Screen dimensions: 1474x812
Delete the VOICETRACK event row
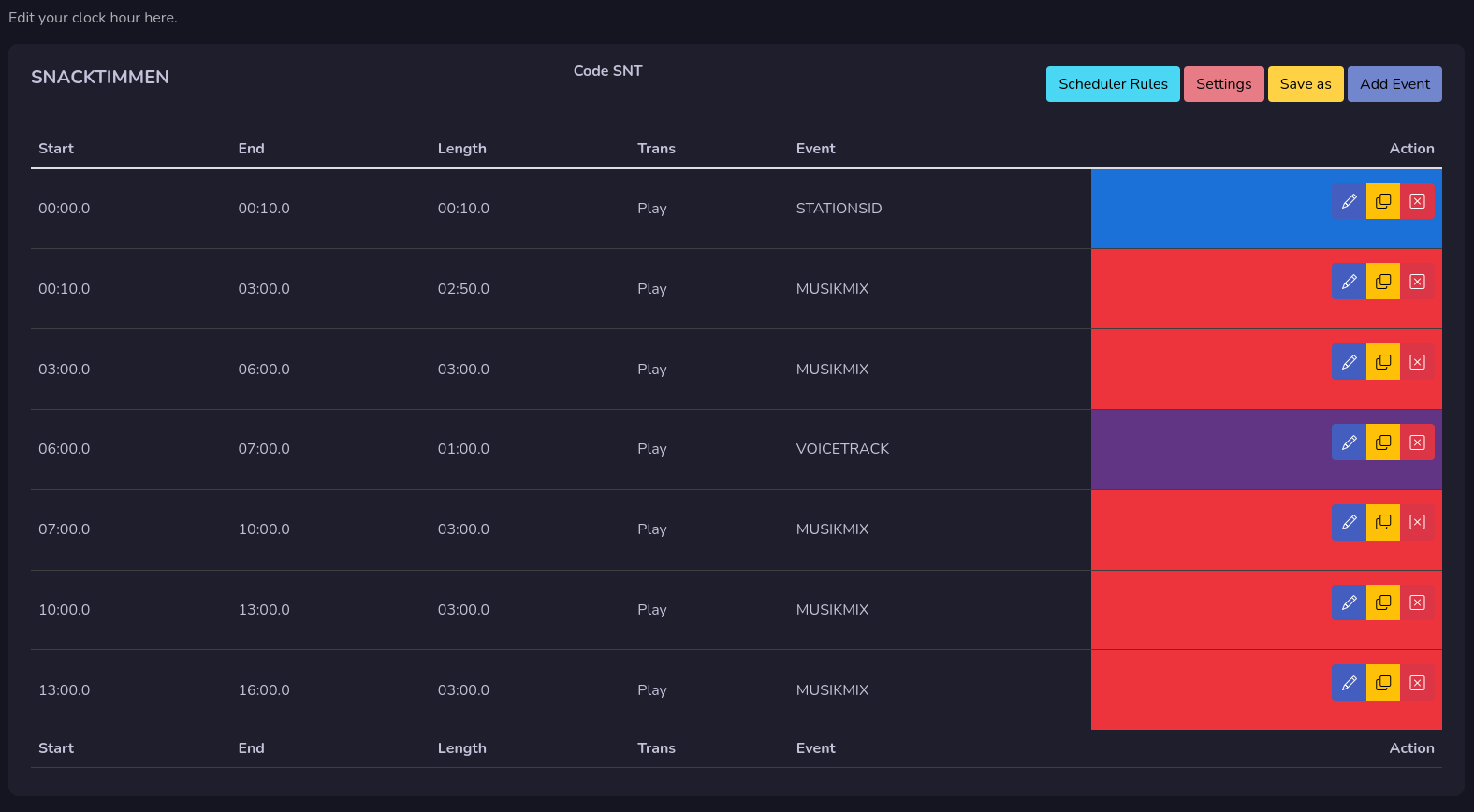tap(1417, 442)
